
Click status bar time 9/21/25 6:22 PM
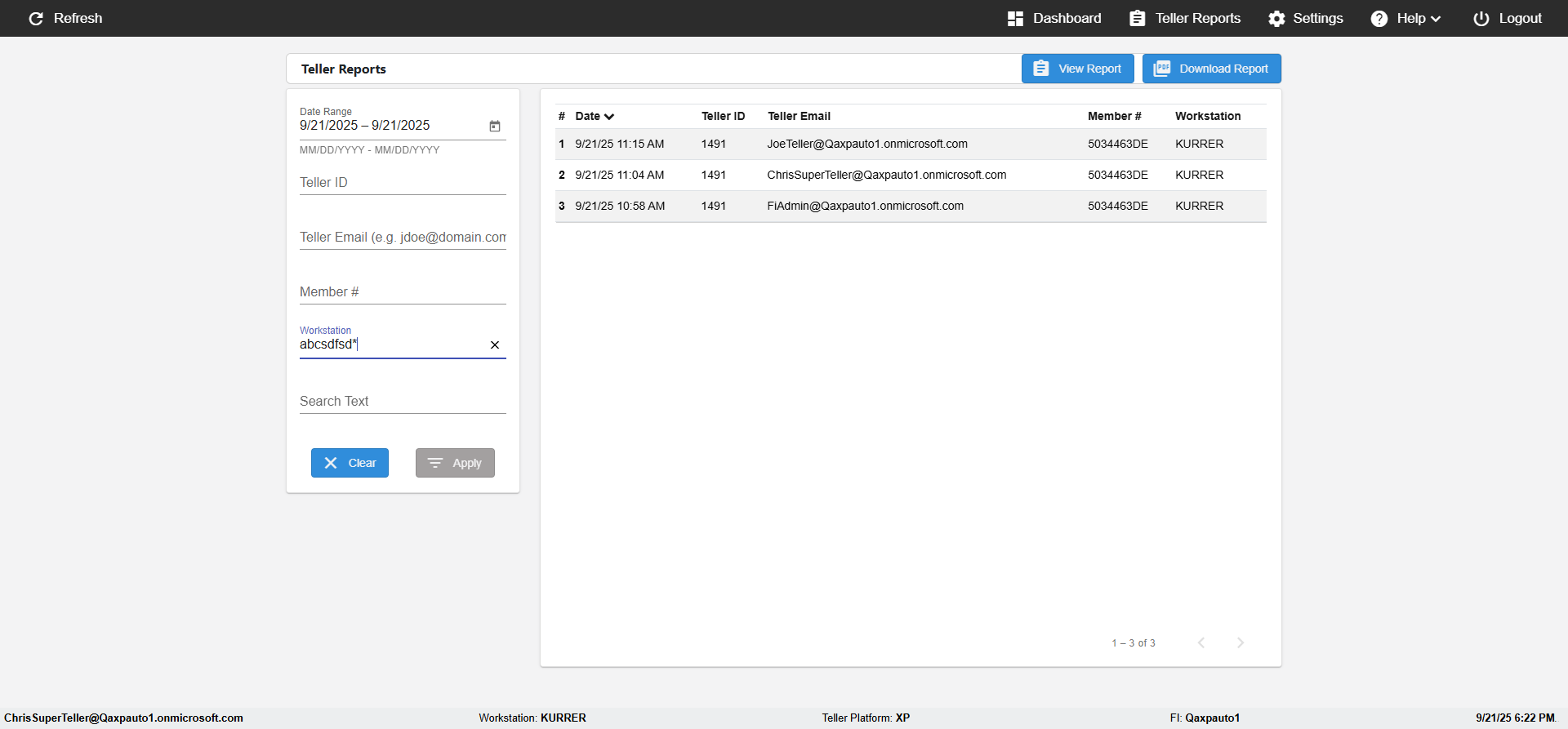tap(1516, 718)
